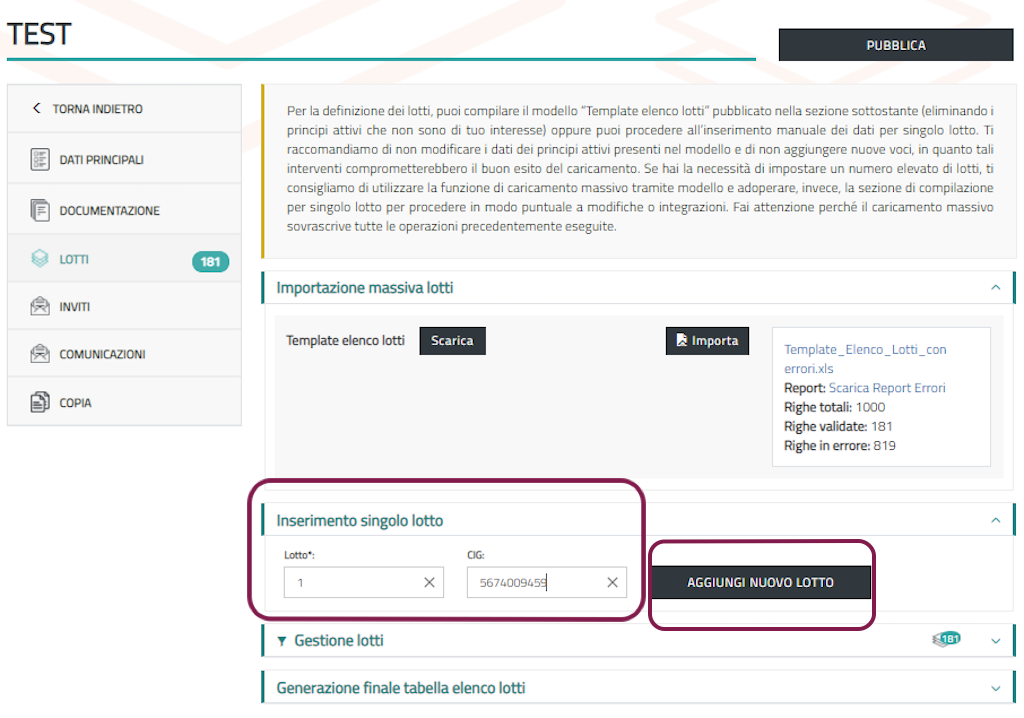Screen dimensions: 1024x718
Task: Click the Importa button
Action: [707, 341]
